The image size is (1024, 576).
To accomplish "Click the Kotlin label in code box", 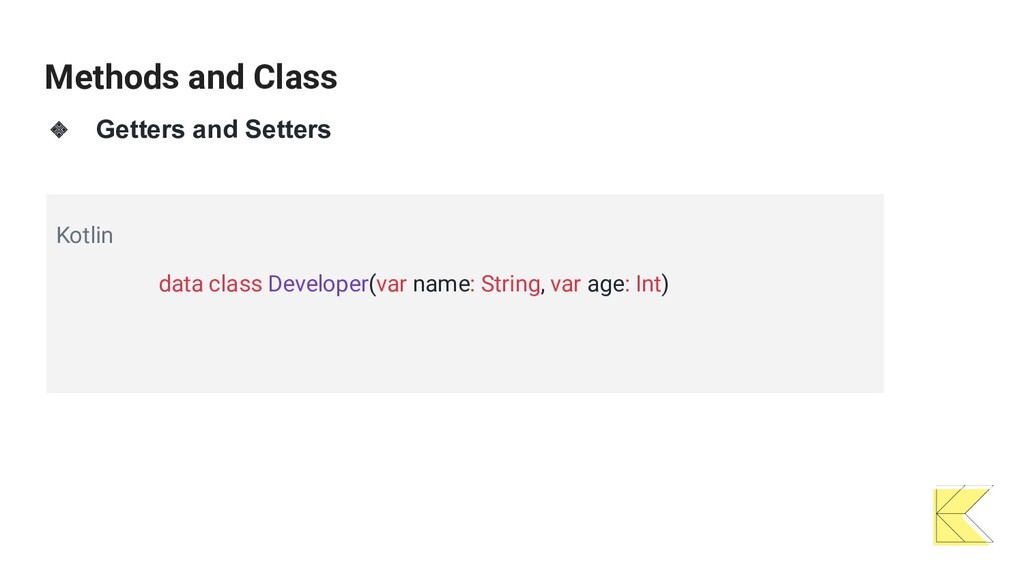I will click(84, 235).
